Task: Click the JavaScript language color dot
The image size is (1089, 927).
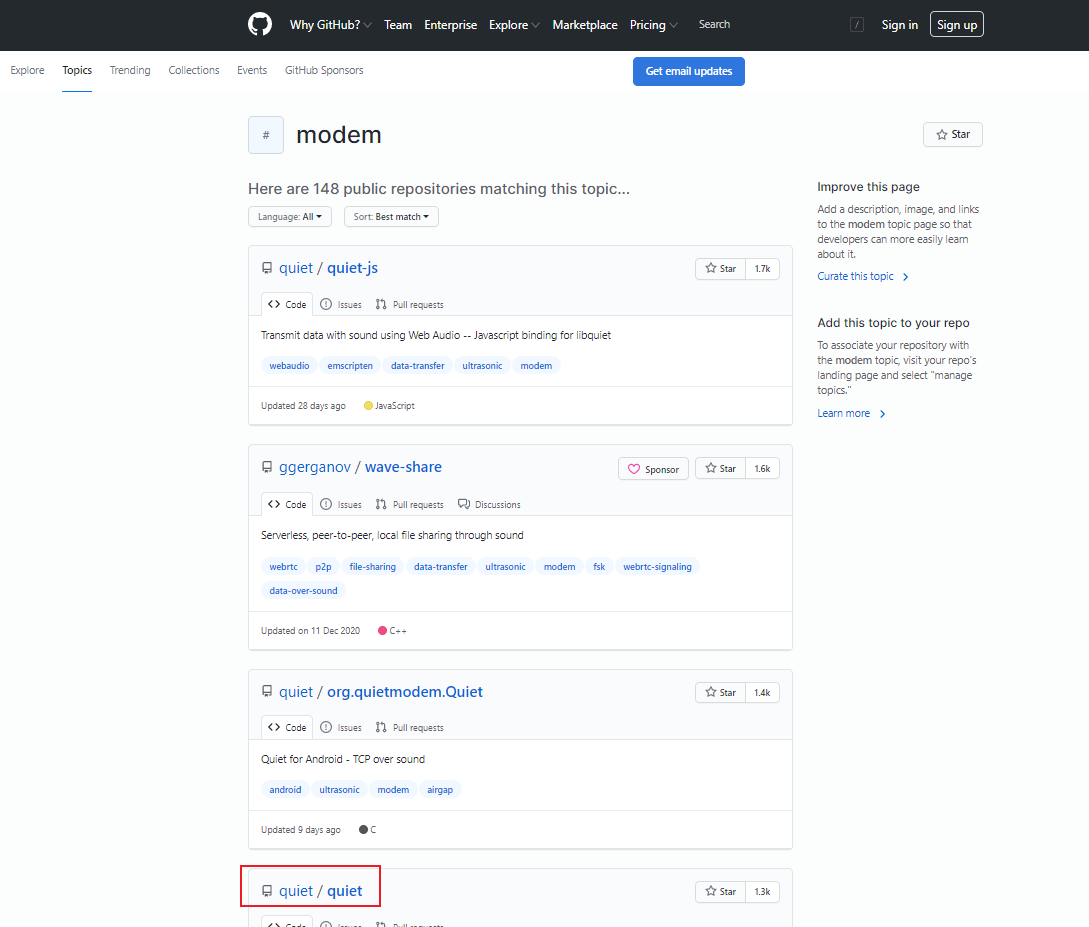Action: click(368, 406)
